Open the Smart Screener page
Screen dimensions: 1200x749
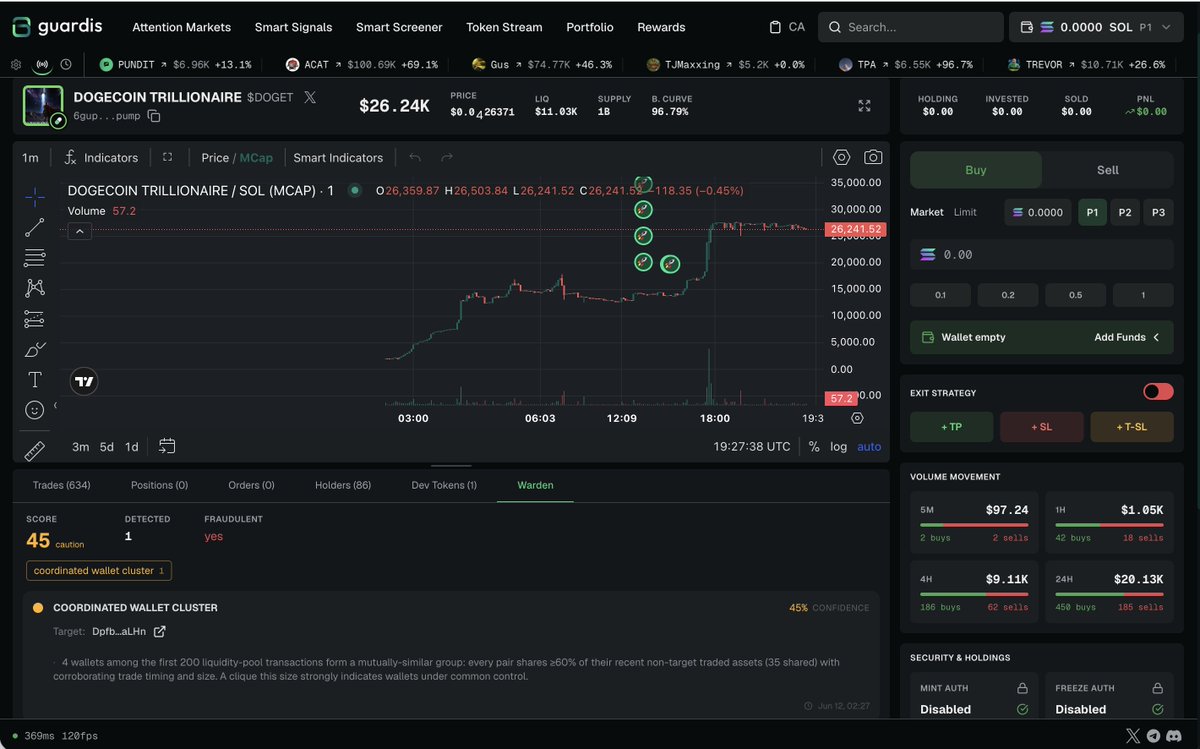pyautogui.click(x=399, y=27)
